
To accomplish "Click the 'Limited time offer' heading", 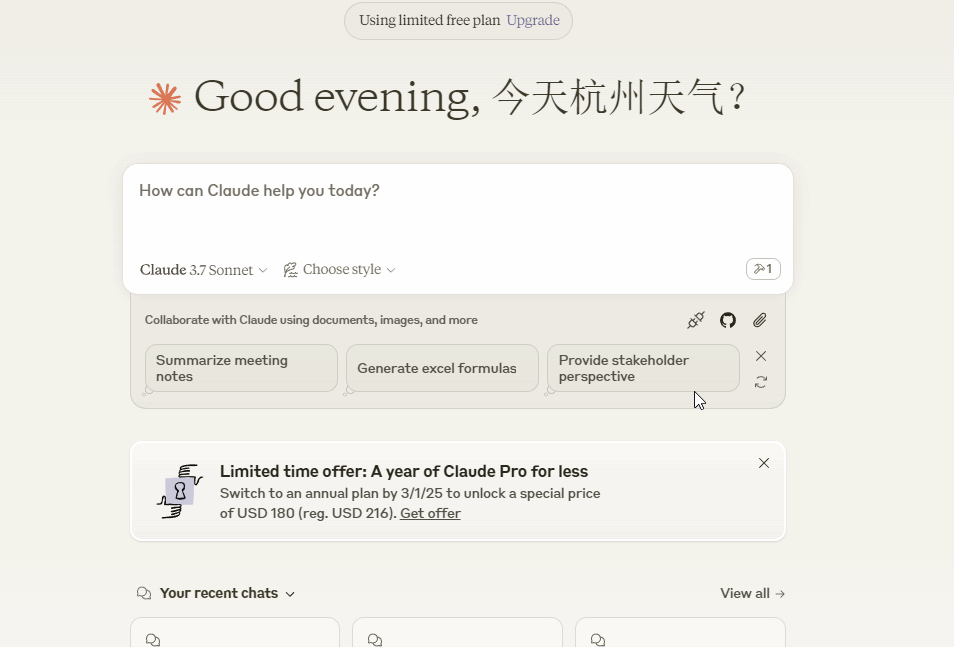I will tap(403, 472).
